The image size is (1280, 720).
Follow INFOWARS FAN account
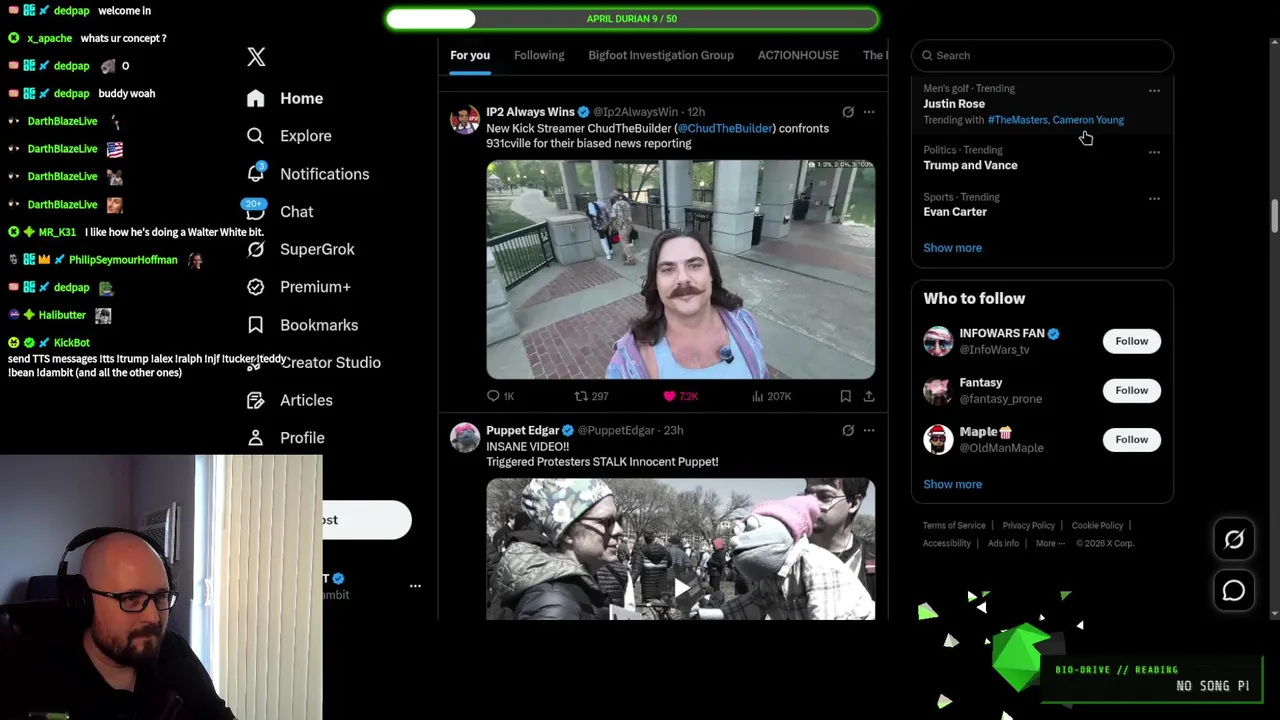[x=1132, y=341]
